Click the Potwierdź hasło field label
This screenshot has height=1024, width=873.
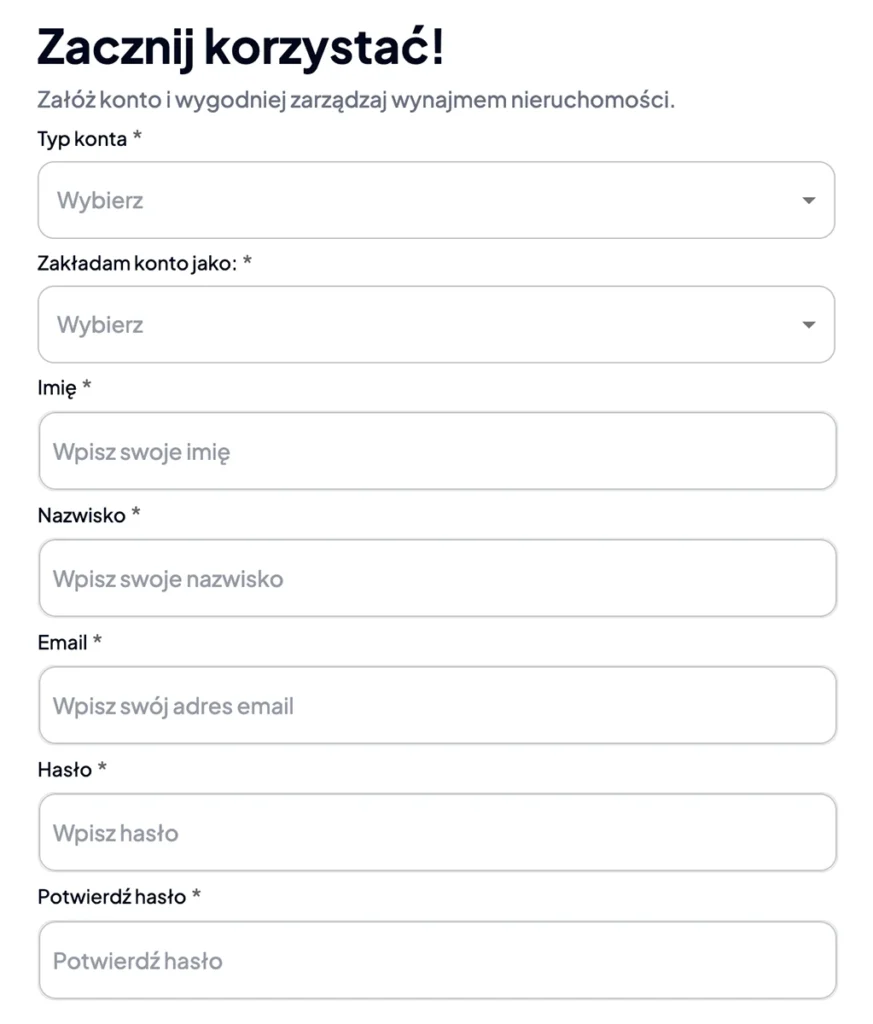112,896
